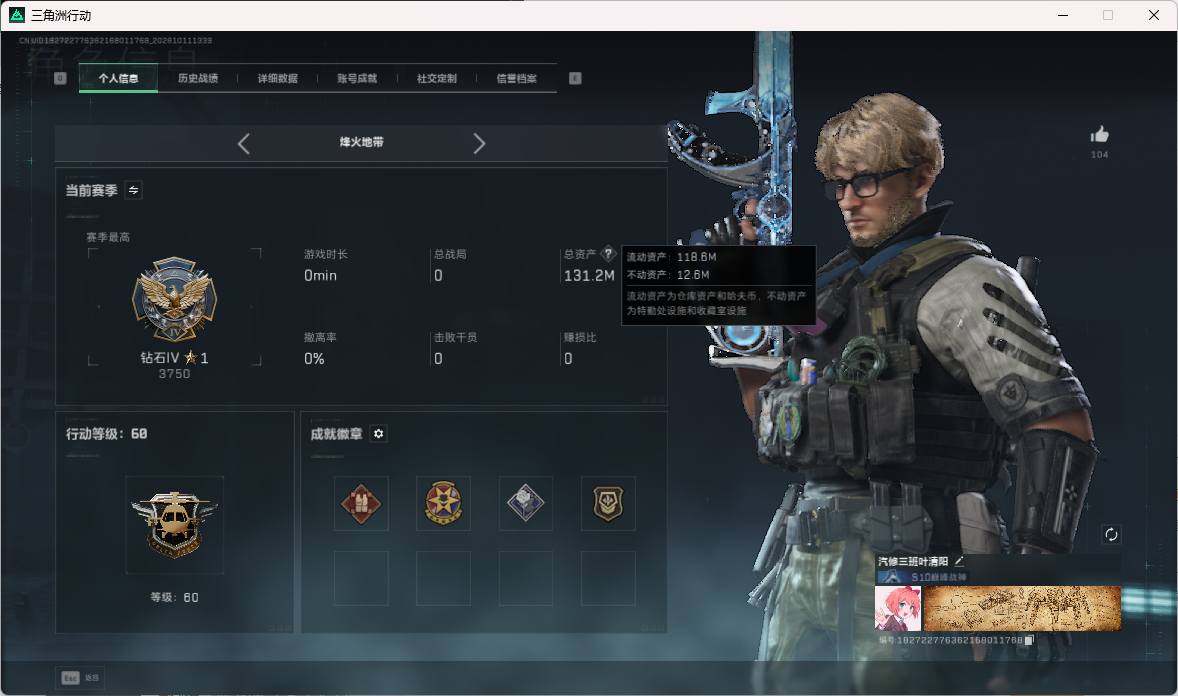
Task: Click the rotate character refresh icon
Action: coord(1111,534)
